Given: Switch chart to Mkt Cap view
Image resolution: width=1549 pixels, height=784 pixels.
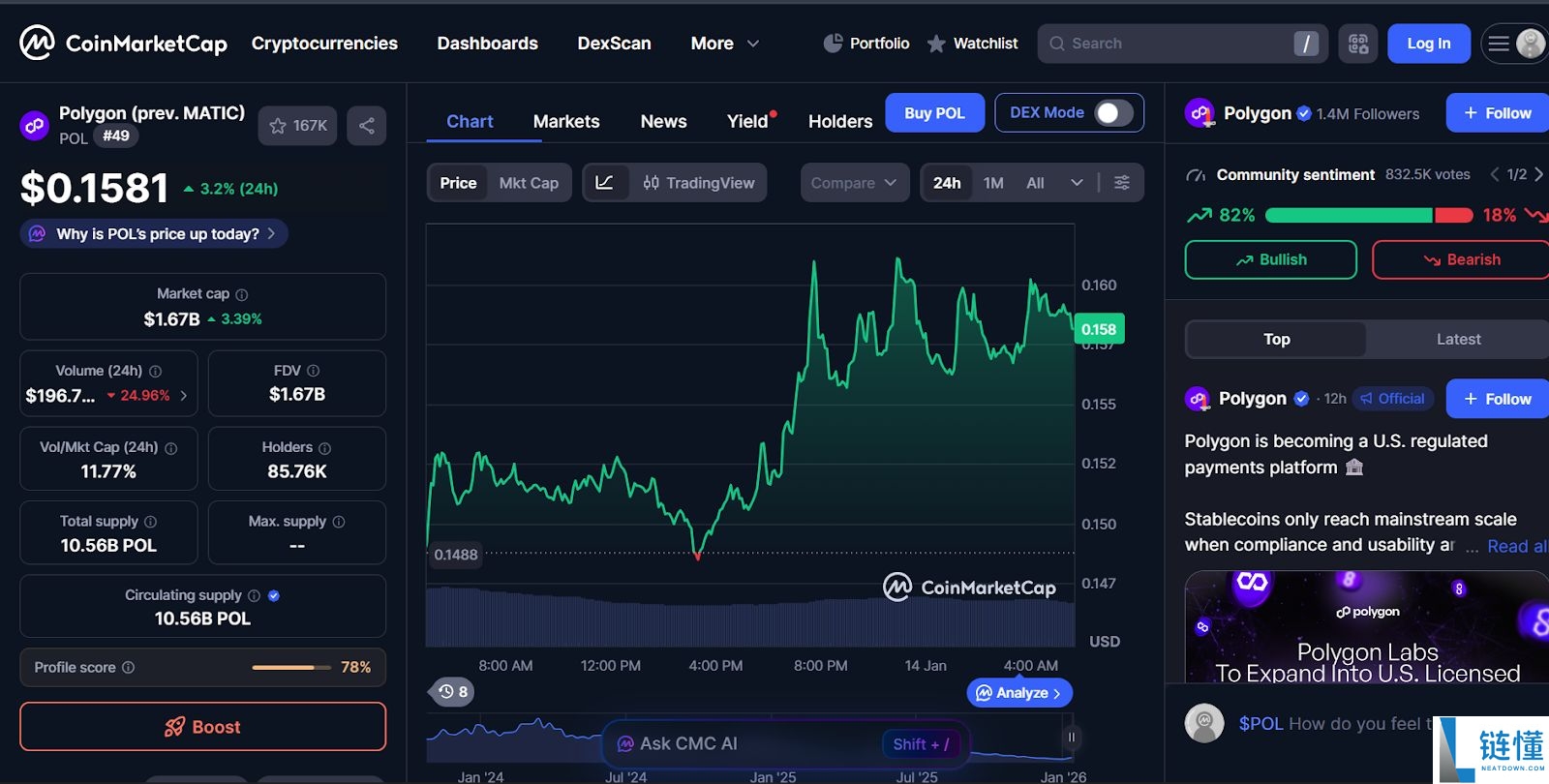Looking at the screenshot, I should pyautogui.click(x=529, y=183).
